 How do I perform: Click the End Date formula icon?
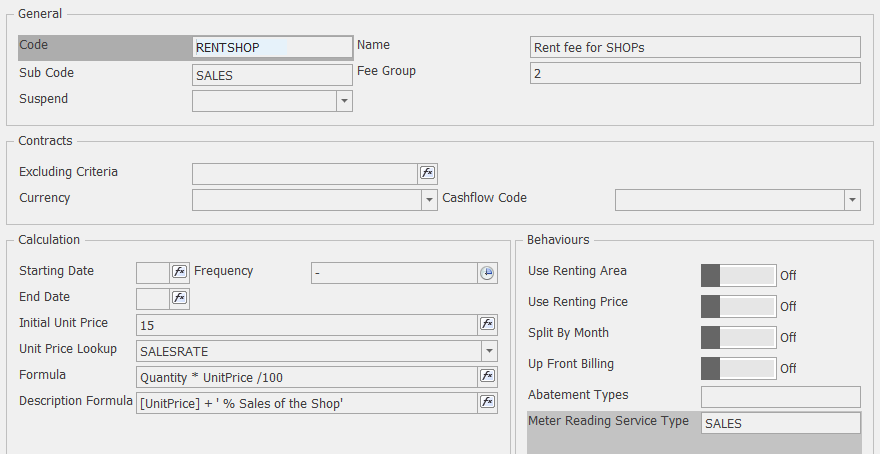click(179, 298)
